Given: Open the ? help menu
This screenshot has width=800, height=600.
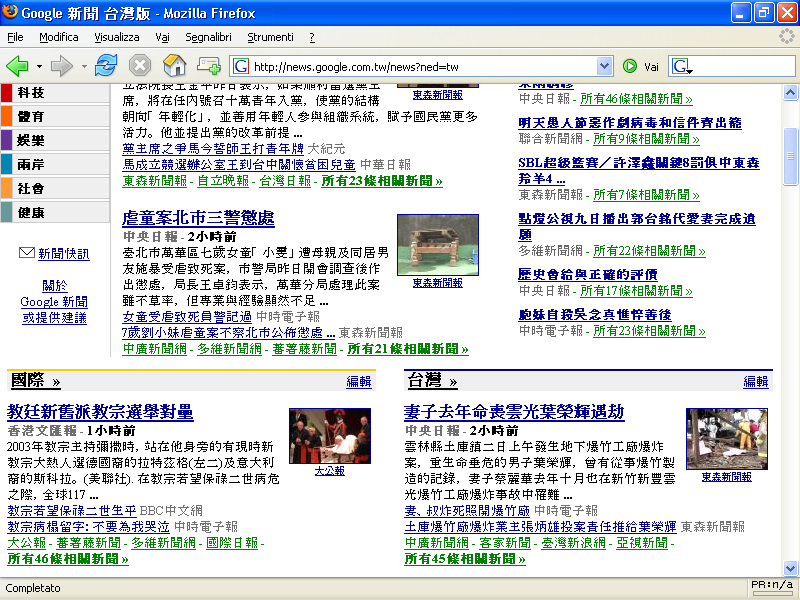Looking at the screenshot, I should point(312,37).
